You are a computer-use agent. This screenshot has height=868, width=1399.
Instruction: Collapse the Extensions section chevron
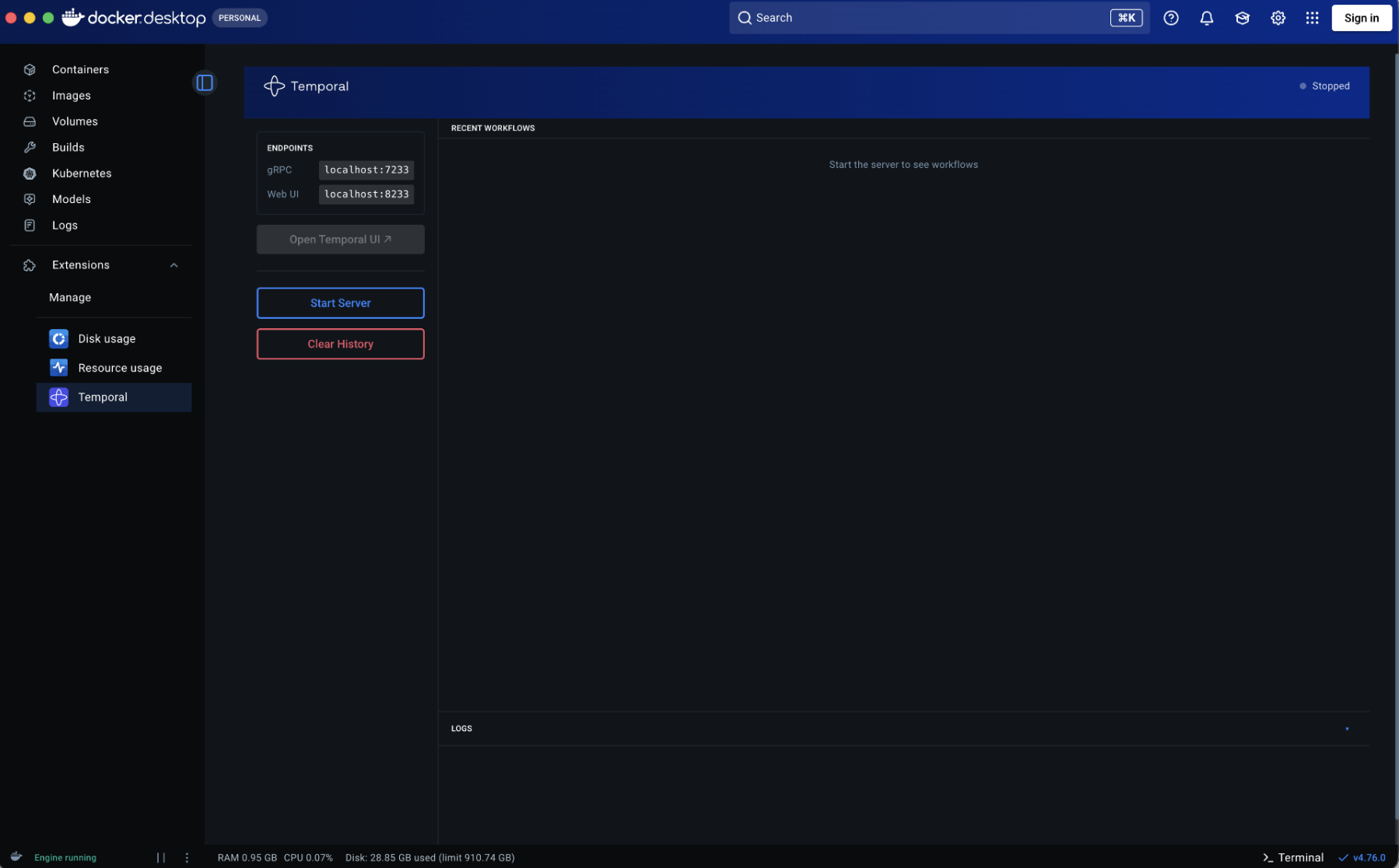point(174,265)
